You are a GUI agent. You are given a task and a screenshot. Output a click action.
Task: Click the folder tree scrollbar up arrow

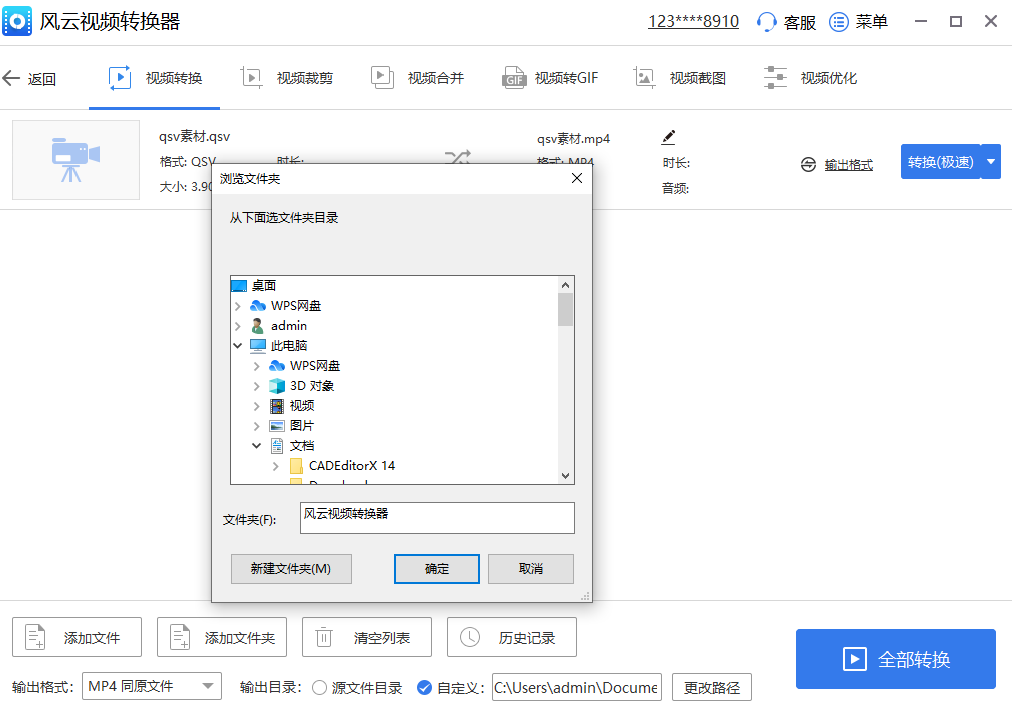[x=565, y=285]
